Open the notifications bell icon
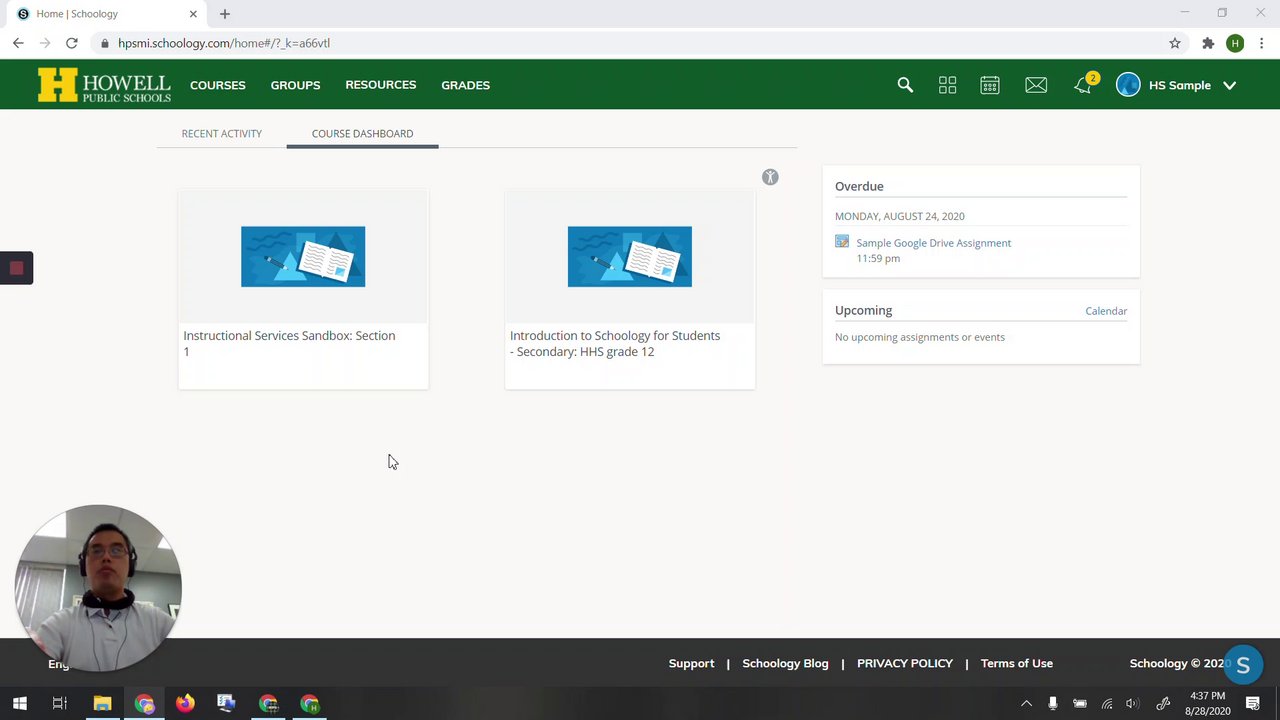1280x720 pixels. [x=1083, y=85]
